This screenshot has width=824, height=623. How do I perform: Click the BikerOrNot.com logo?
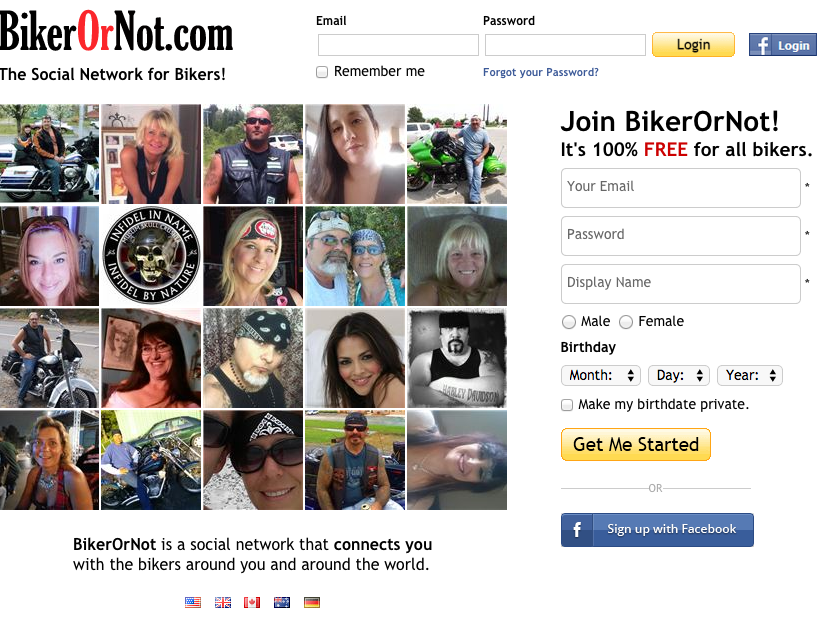pyautogui.click(x=117, y=32)
